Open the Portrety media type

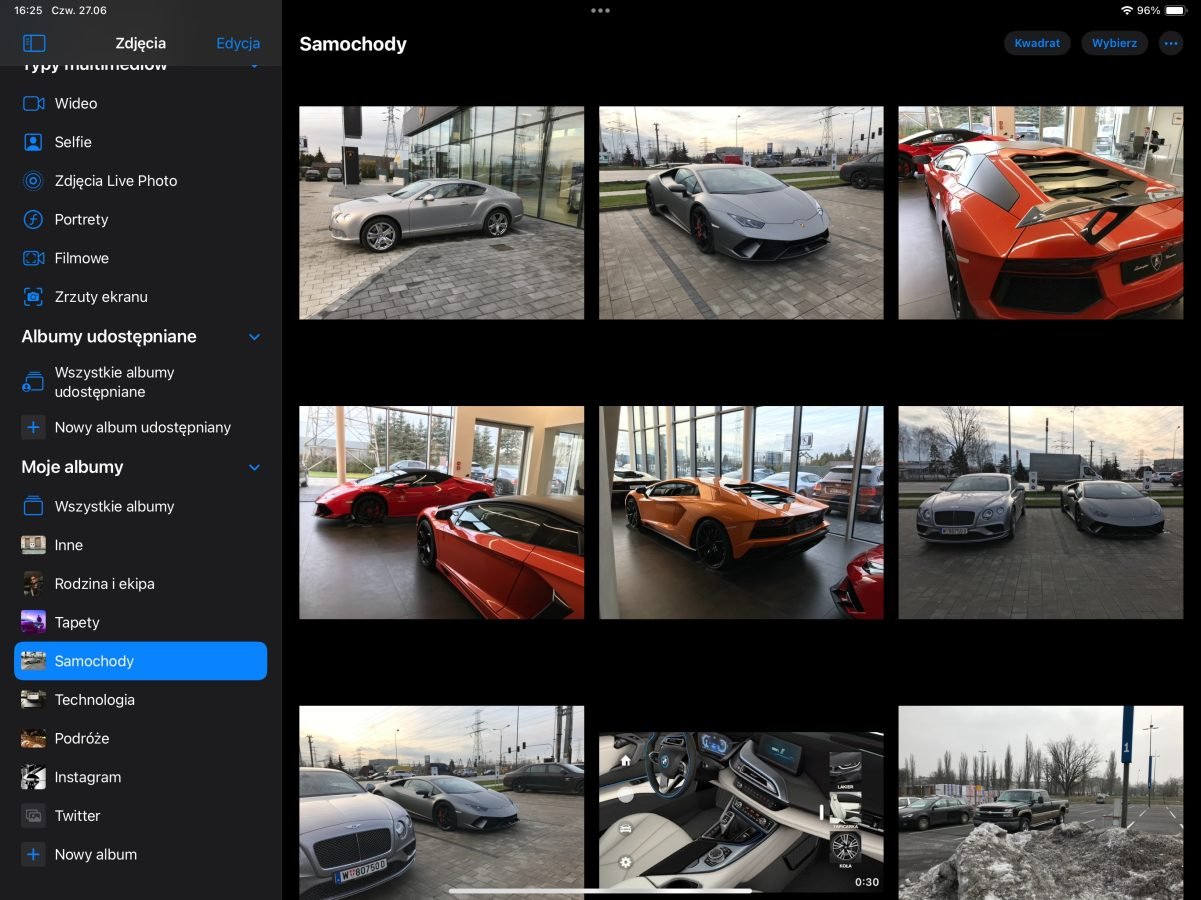(141, 219)
